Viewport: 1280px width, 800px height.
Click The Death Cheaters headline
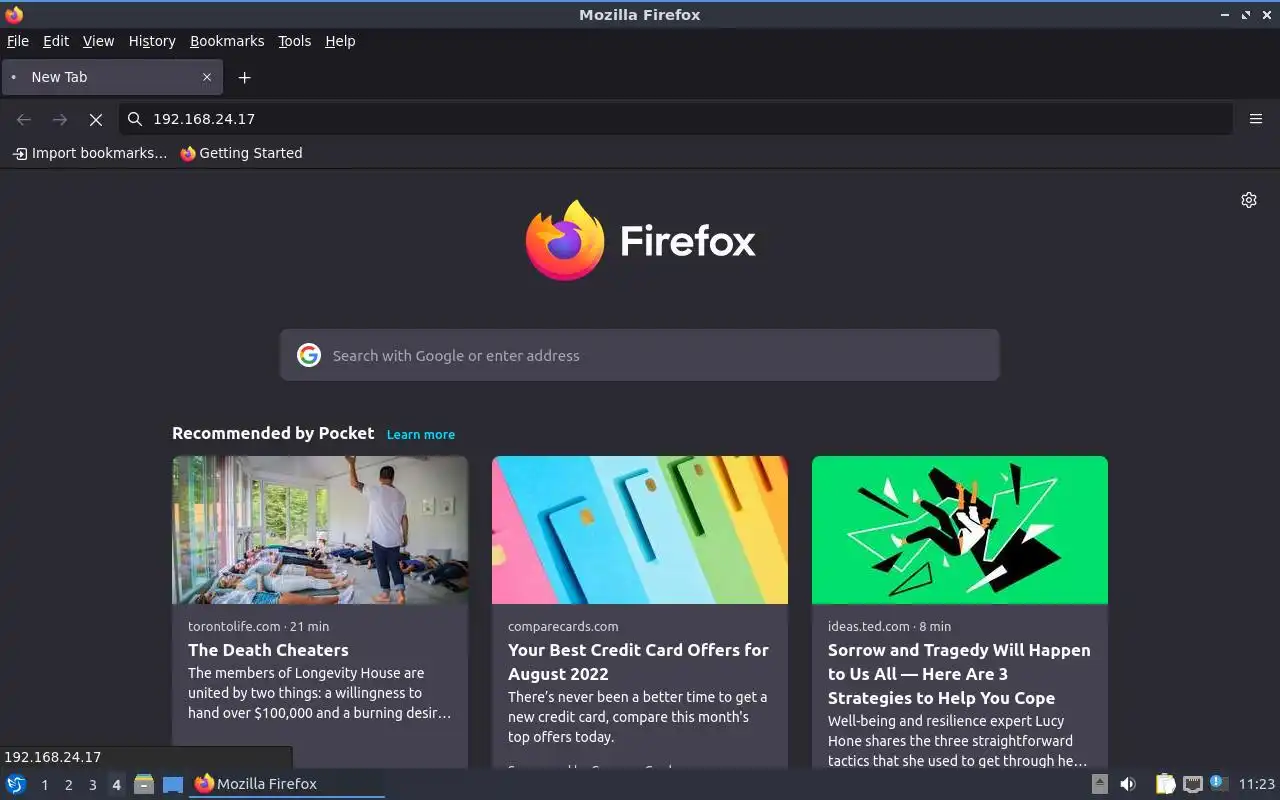point(268,650)
